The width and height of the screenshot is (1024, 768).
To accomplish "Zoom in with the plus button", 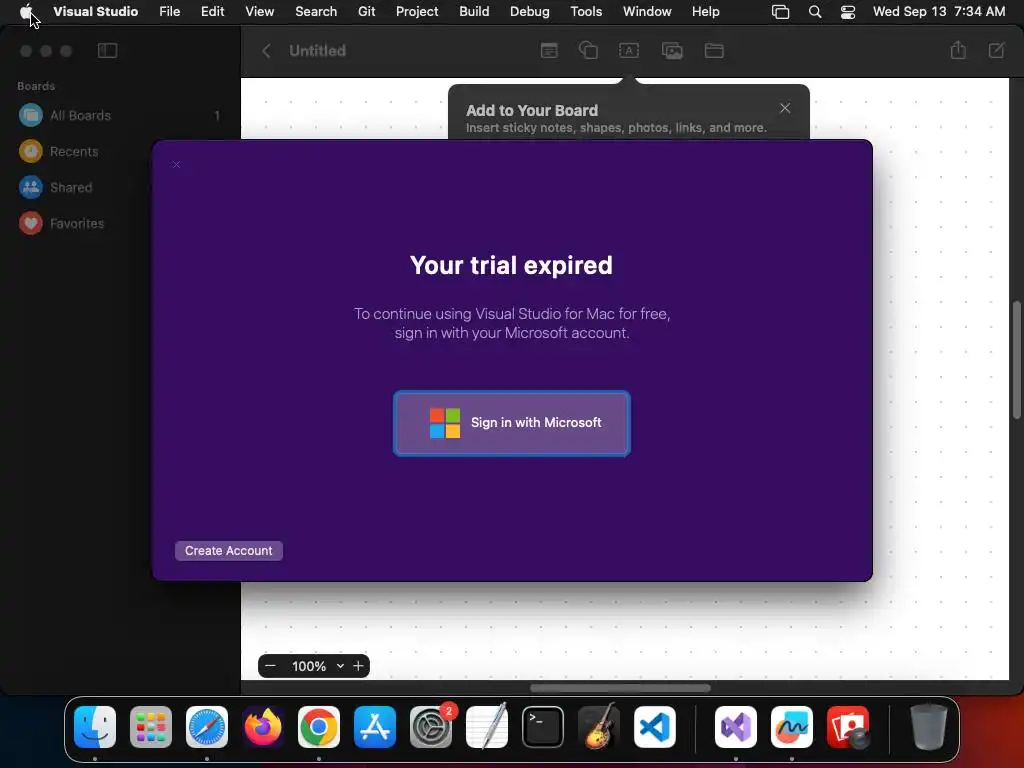I will click(x=358, y=666).
